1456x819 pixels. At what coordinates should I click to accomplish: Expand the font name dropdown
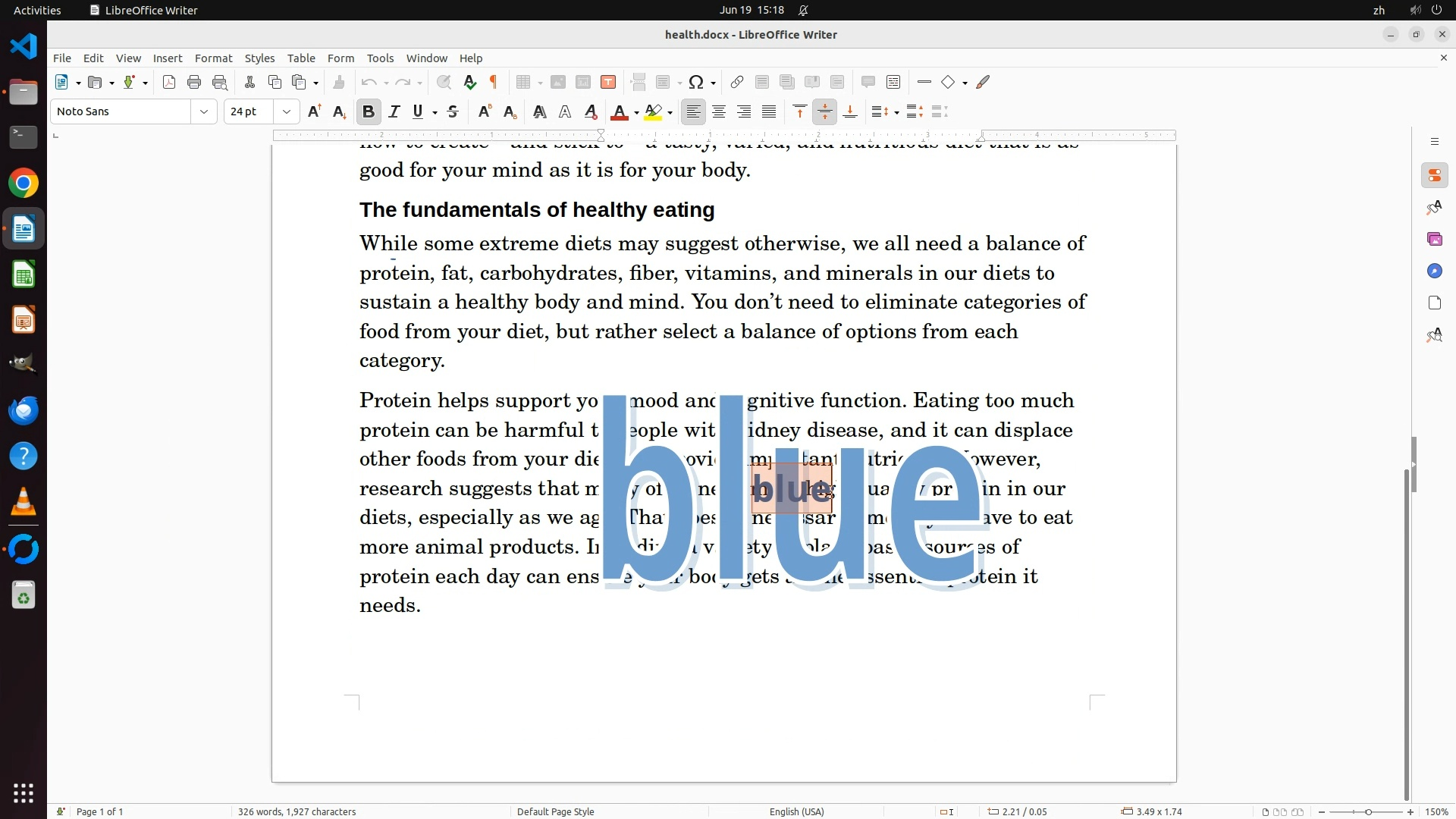pyautogui.click(x=203, y=111)
